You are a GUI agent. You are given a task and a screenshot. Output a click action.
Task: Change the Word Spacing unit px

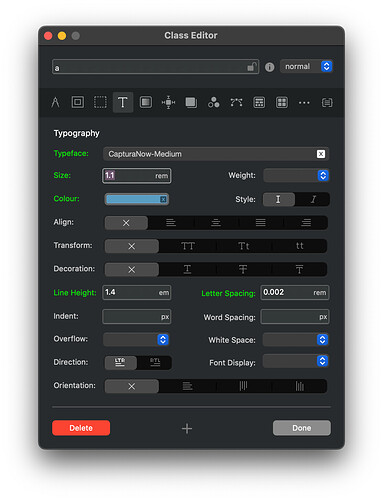point(323,317)
